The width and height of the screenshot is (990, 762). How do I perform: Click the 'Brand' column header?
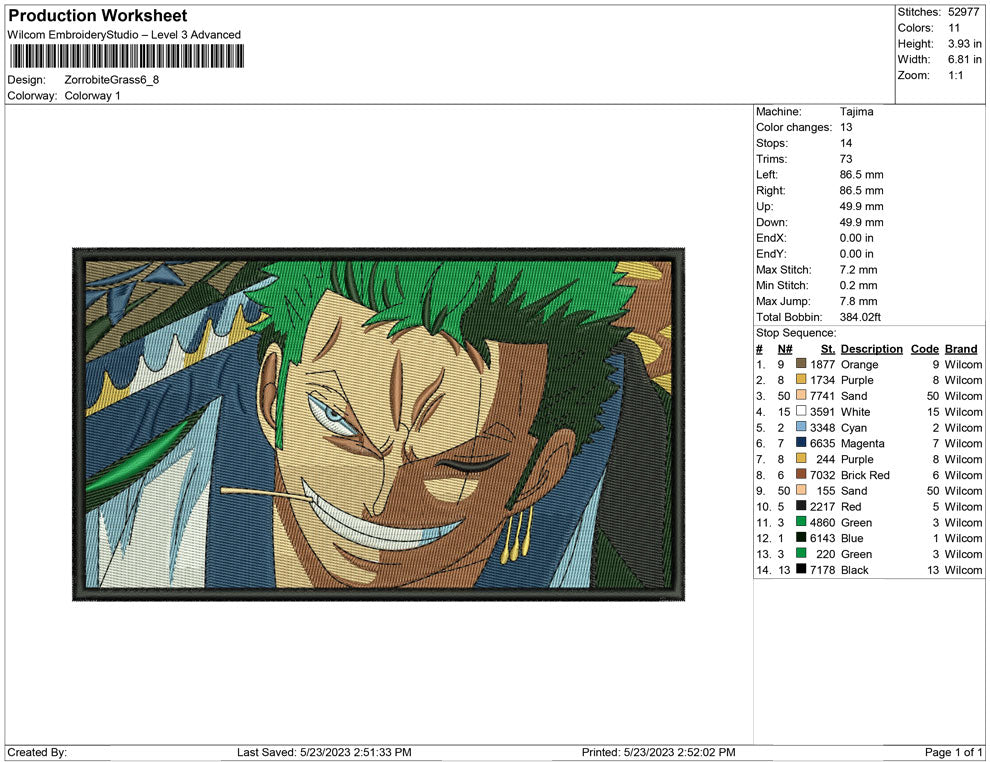pyautogui.click(x=961, y=348)
